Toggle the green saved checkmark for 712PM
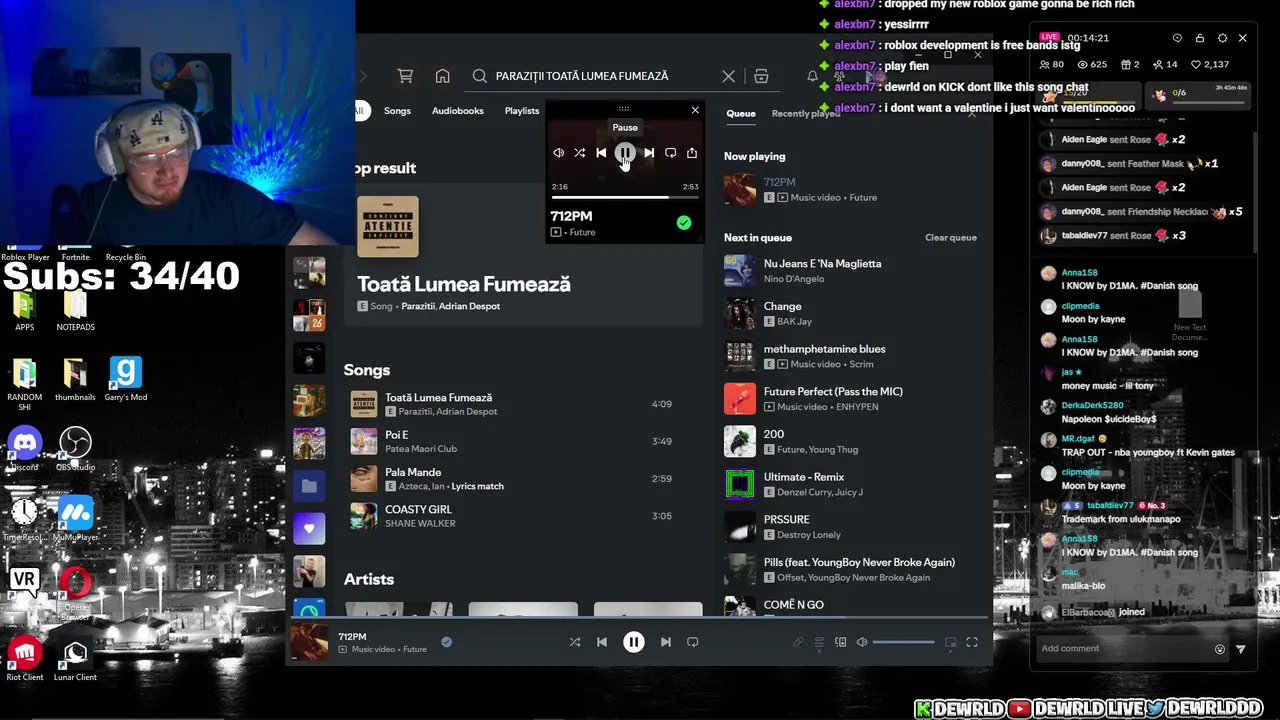The width and height of the screenshot is (1280, 720). tap(683, 223)
